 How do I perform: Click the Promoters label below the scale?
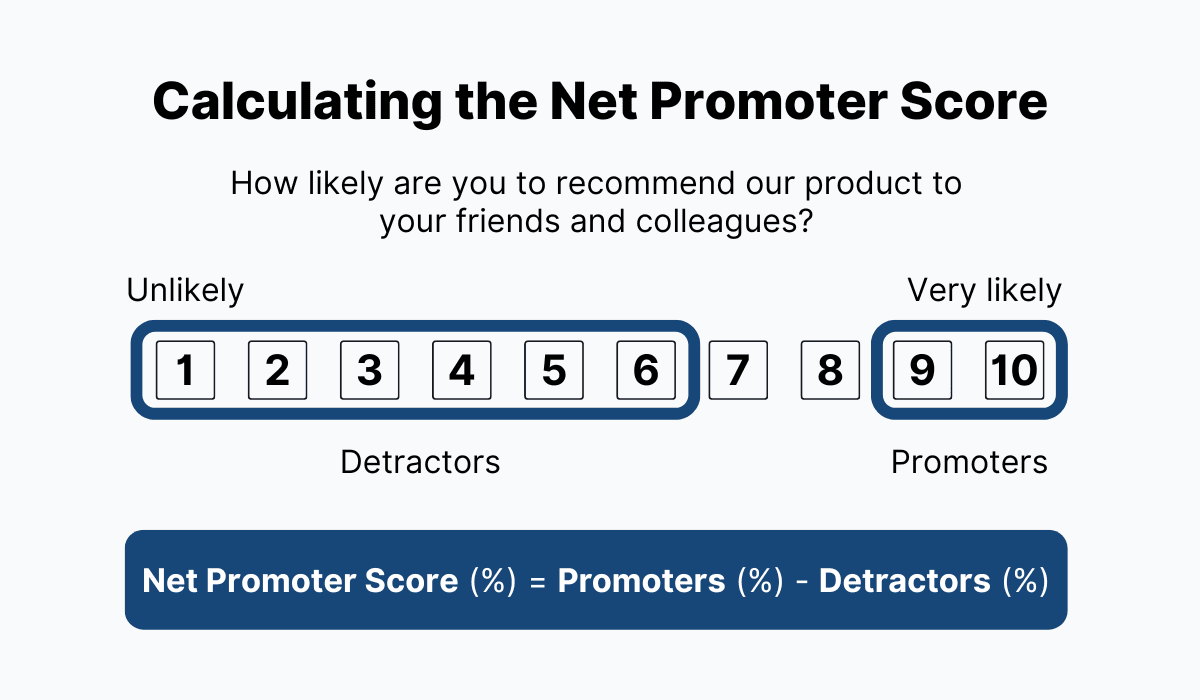969,462
